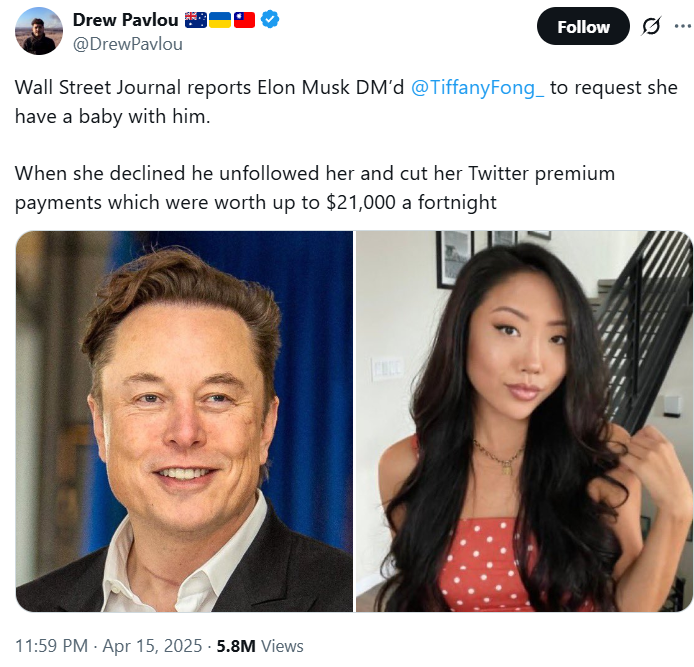Visit the @DrewPavlou handle link
The height and width of the screenshot is (667, 694).
126,44
